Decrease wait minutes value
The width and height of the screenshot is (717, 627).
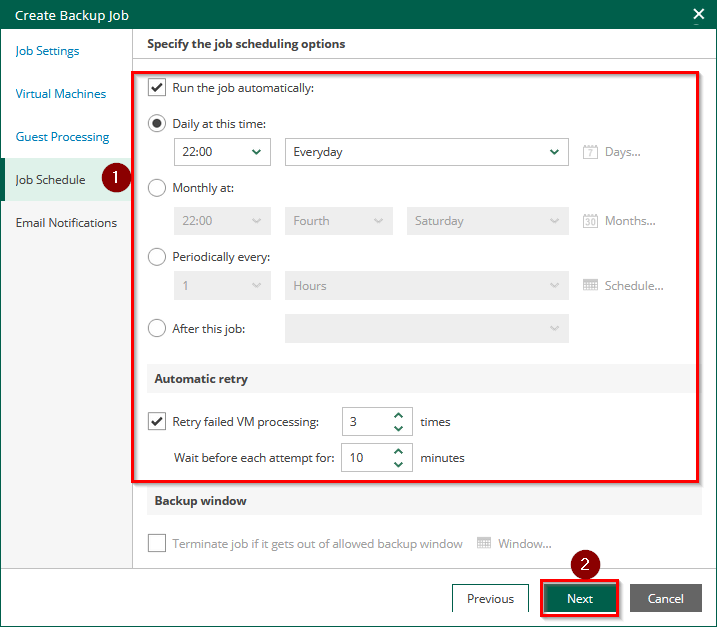pyautogui.click(x=398, y=464)
